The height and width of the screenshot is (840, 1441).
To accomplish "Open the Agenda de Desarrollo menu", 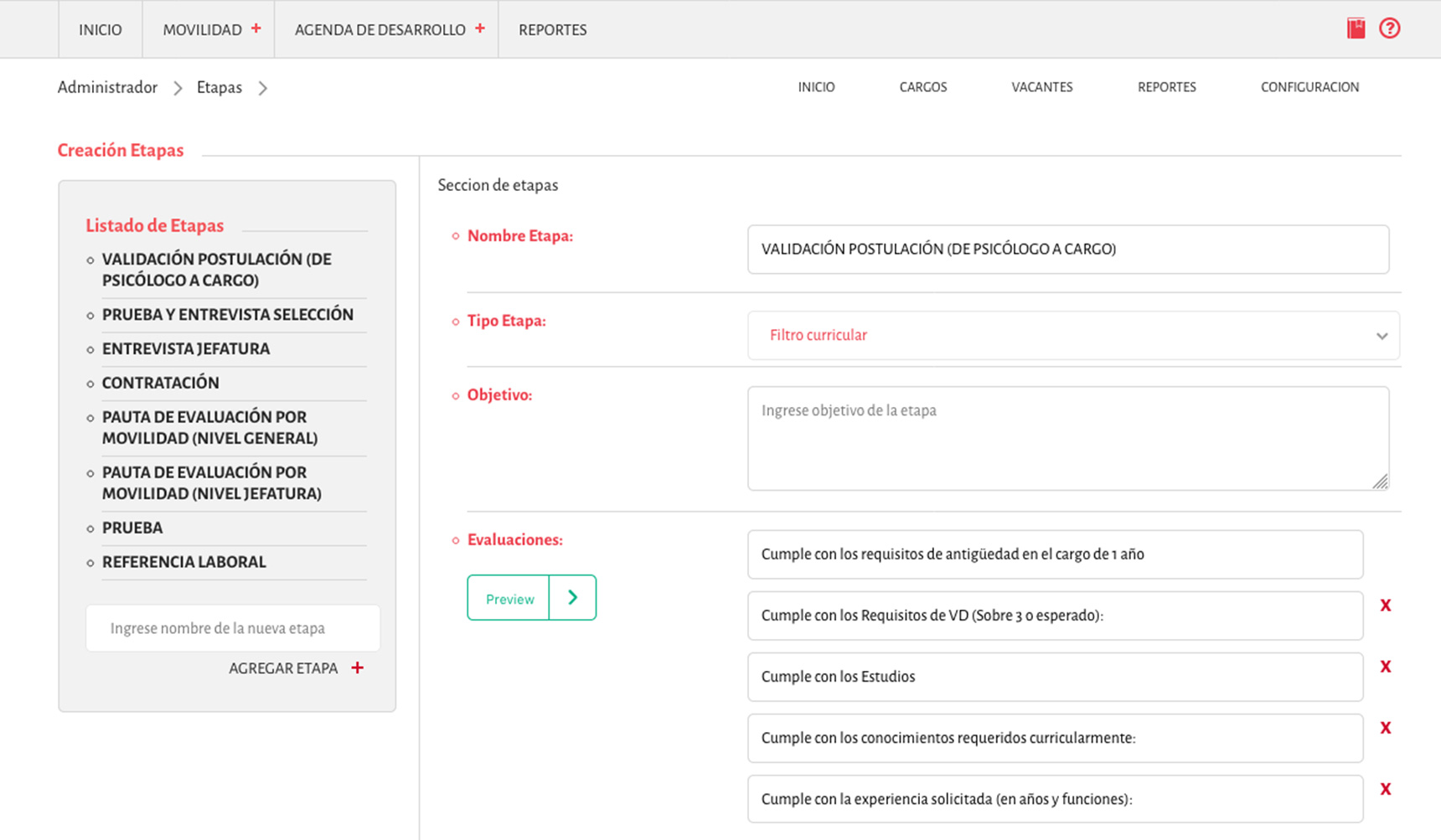I will tap(380, 29).
